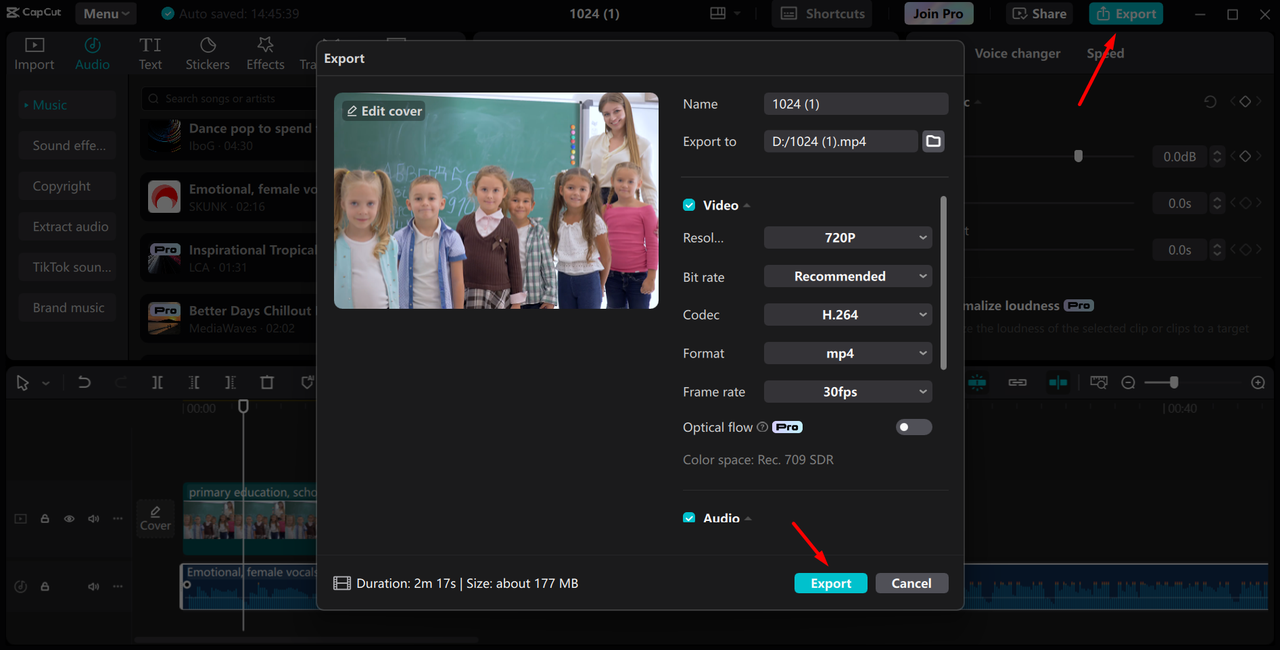Click the Search songs or artists field
Viewport: 1280px width, 650px height.
pos(230,99)
